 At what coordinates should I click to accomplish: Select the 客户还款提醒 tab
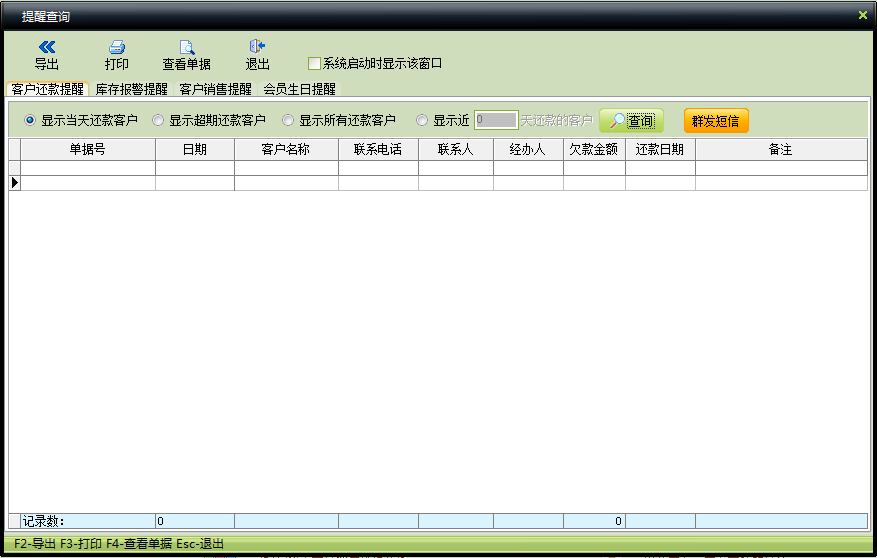(x=48, y=89)
